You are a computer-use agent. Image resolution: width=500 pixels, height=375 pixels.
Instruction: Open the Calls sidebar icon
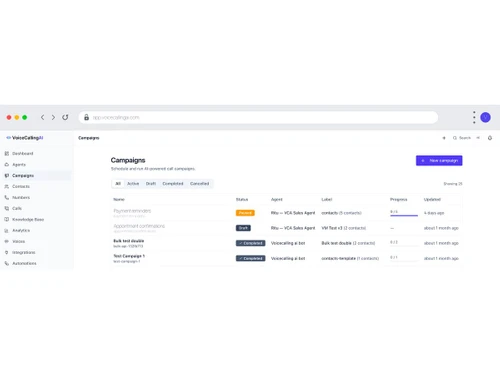pyautogui.click(x=7, y=208)
